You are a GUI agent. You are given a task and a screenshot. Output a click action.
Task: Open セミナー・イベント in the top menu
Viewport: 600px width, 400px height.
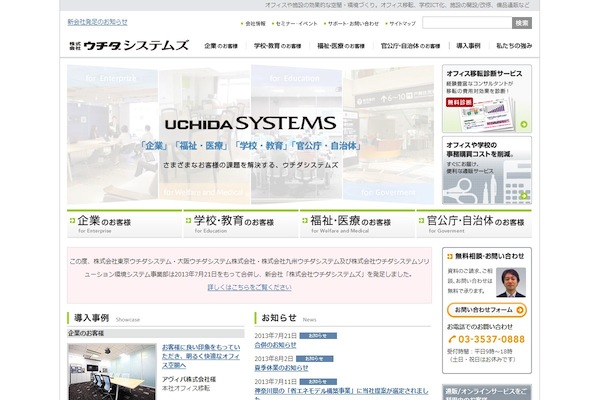tap(297, 24)
